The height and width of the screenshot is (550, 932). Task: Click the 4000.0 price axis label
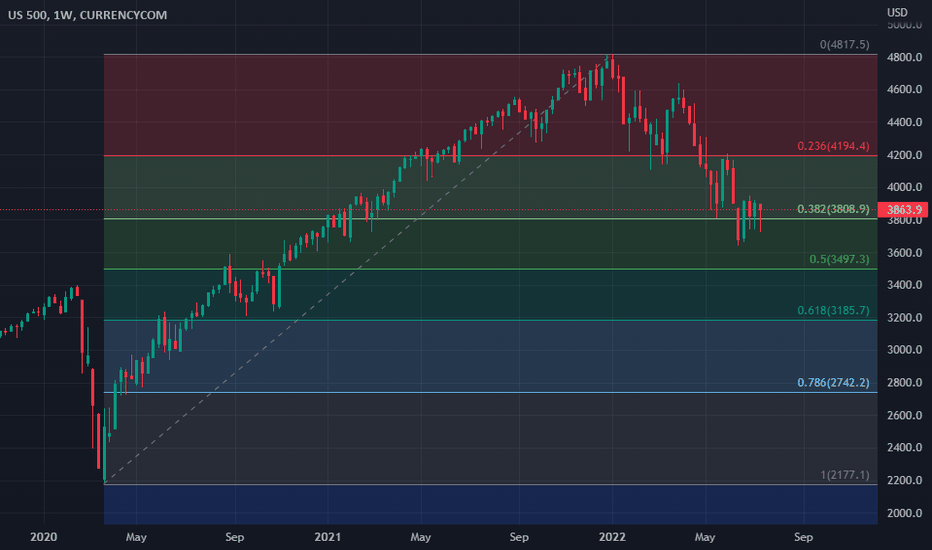tap(904, 187)
